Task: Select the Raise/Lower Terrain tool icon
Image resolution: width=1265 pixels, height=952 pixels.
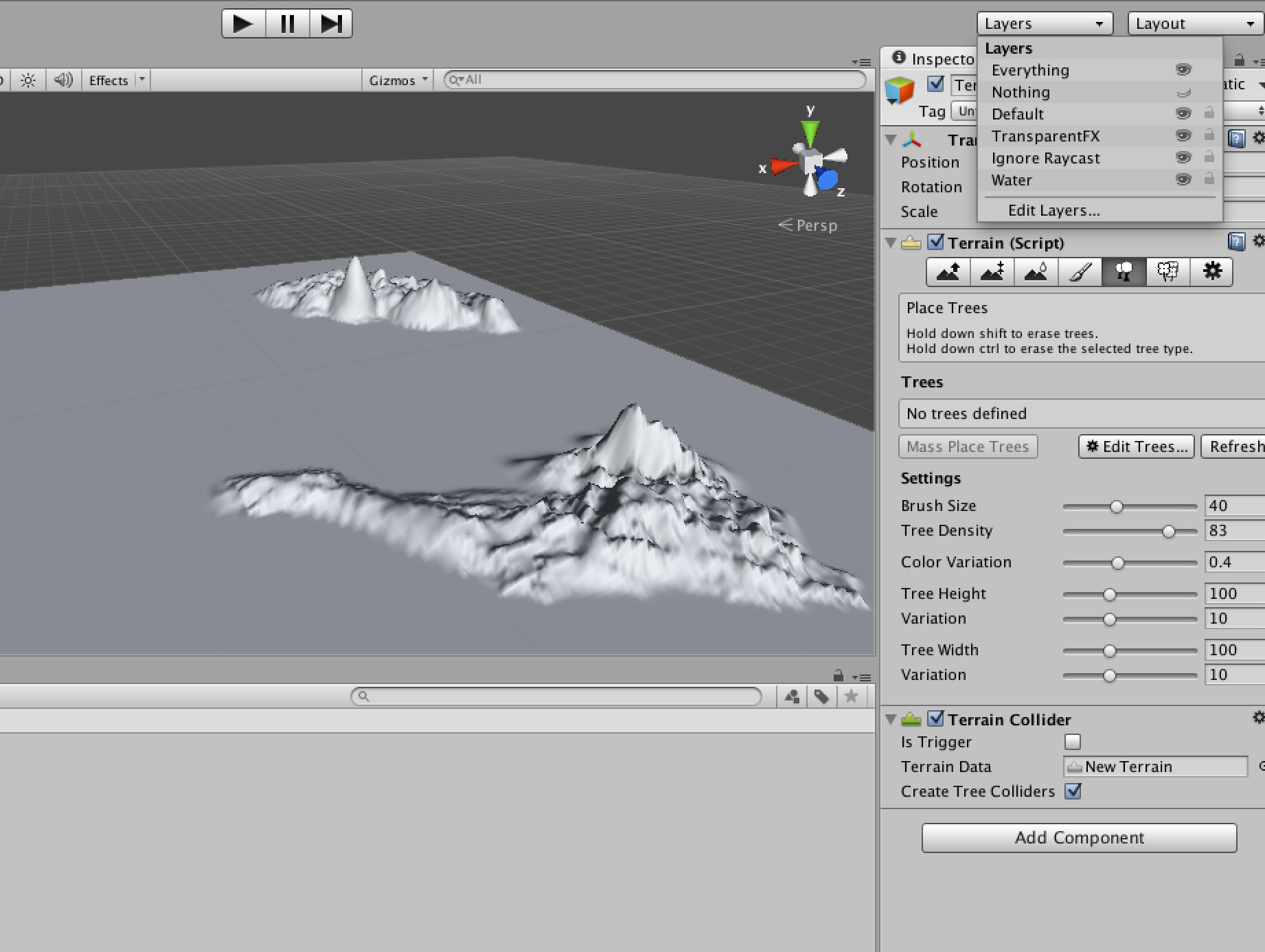Action: [x=948, y=272]
